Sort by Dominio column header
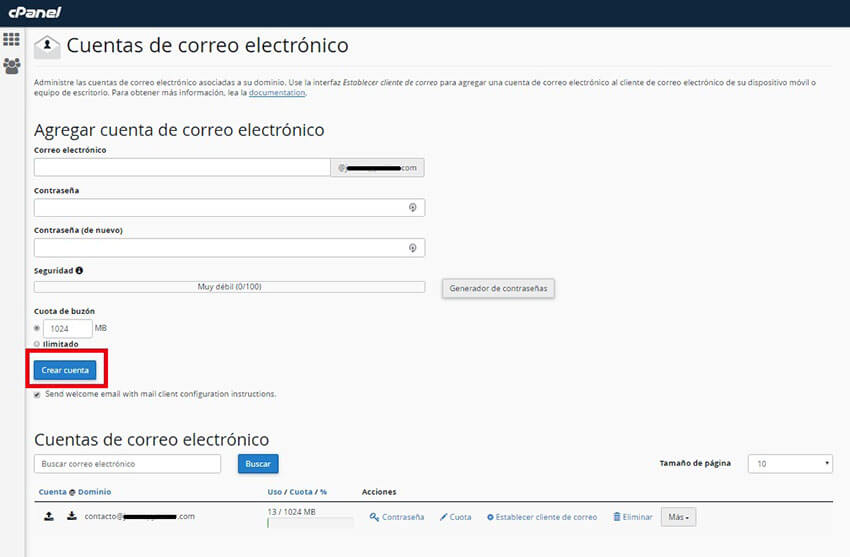 coord(94,492)
